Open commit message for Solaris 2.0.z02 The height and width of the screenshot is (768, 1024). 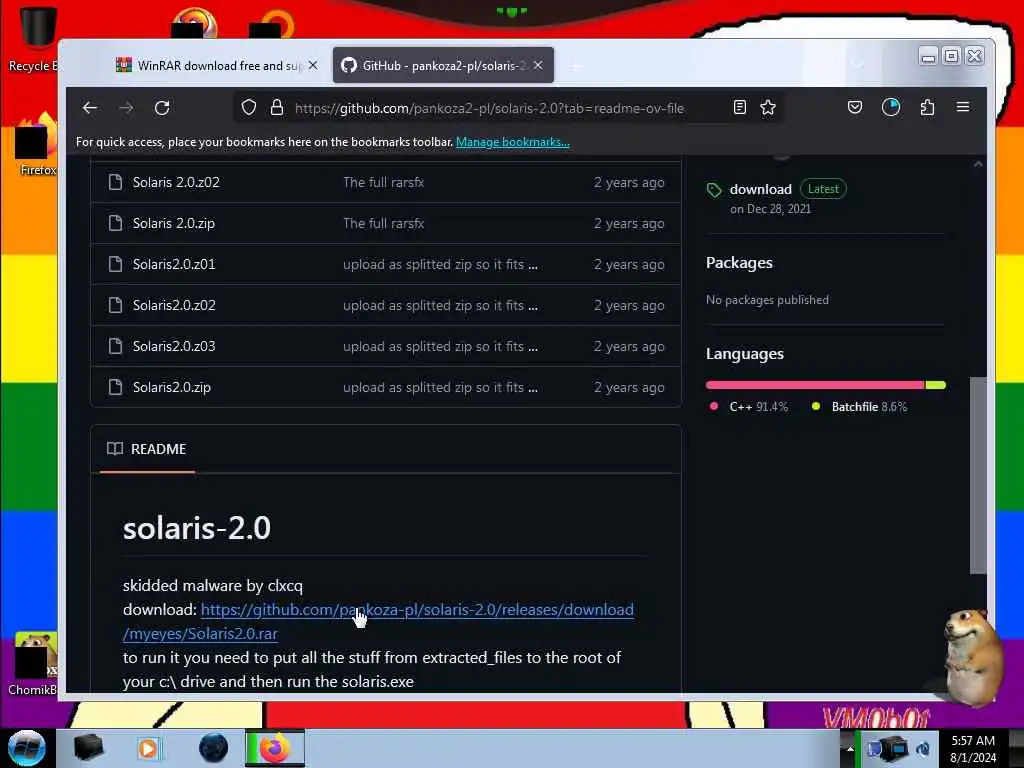click(x=384, y=182)
